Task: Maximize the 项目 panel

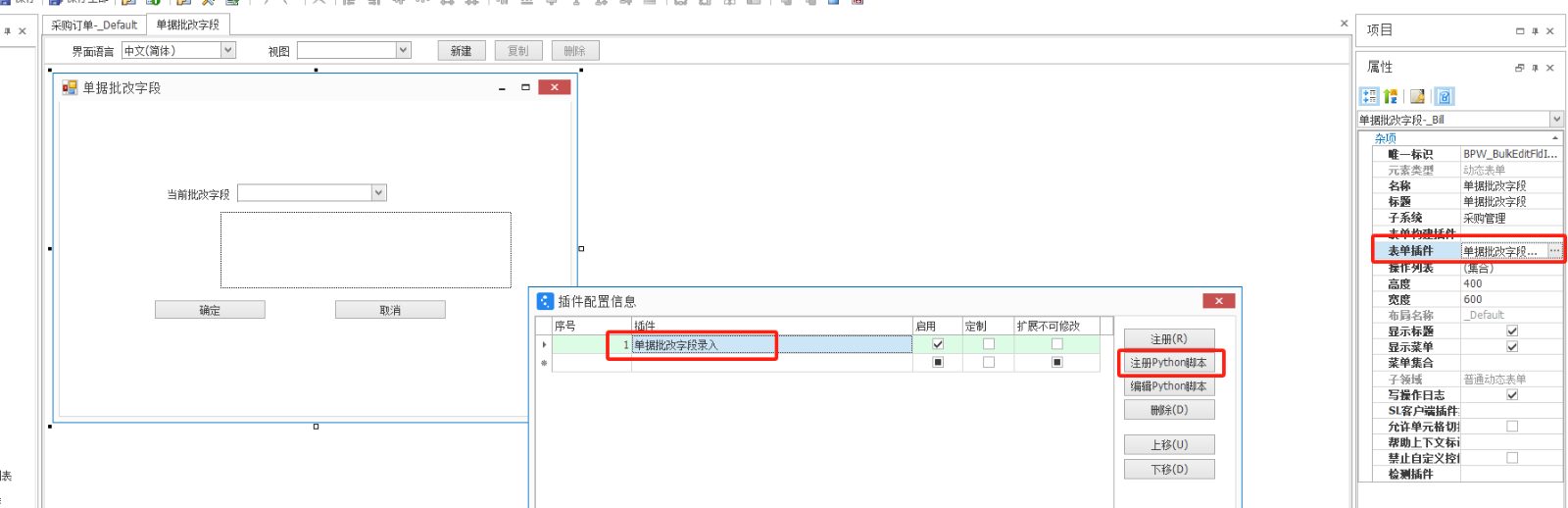Action: [1520, 31]
